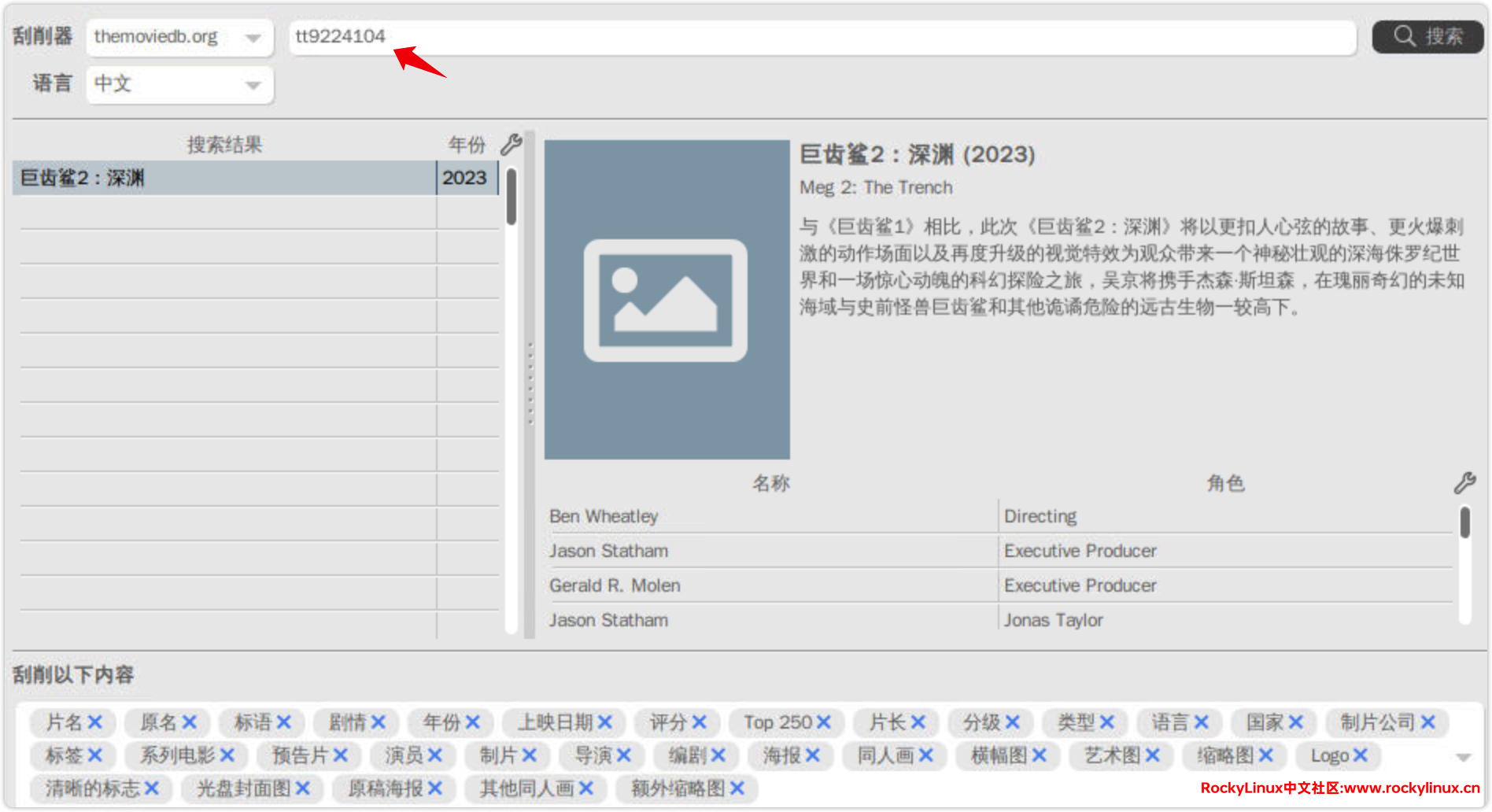Delete the 预告片 tag using its X
The image size is (1492, 812).
pos(340,755)
